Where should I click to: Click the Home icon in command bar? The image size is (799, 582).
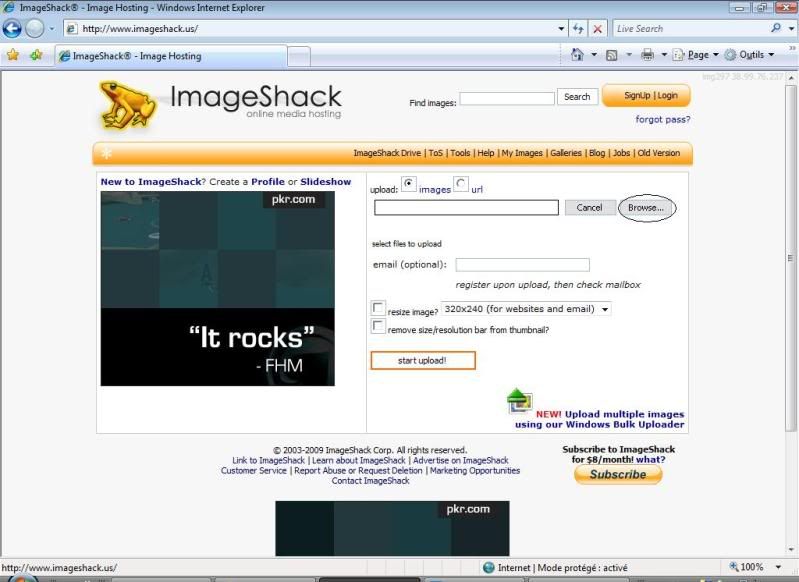577,55
